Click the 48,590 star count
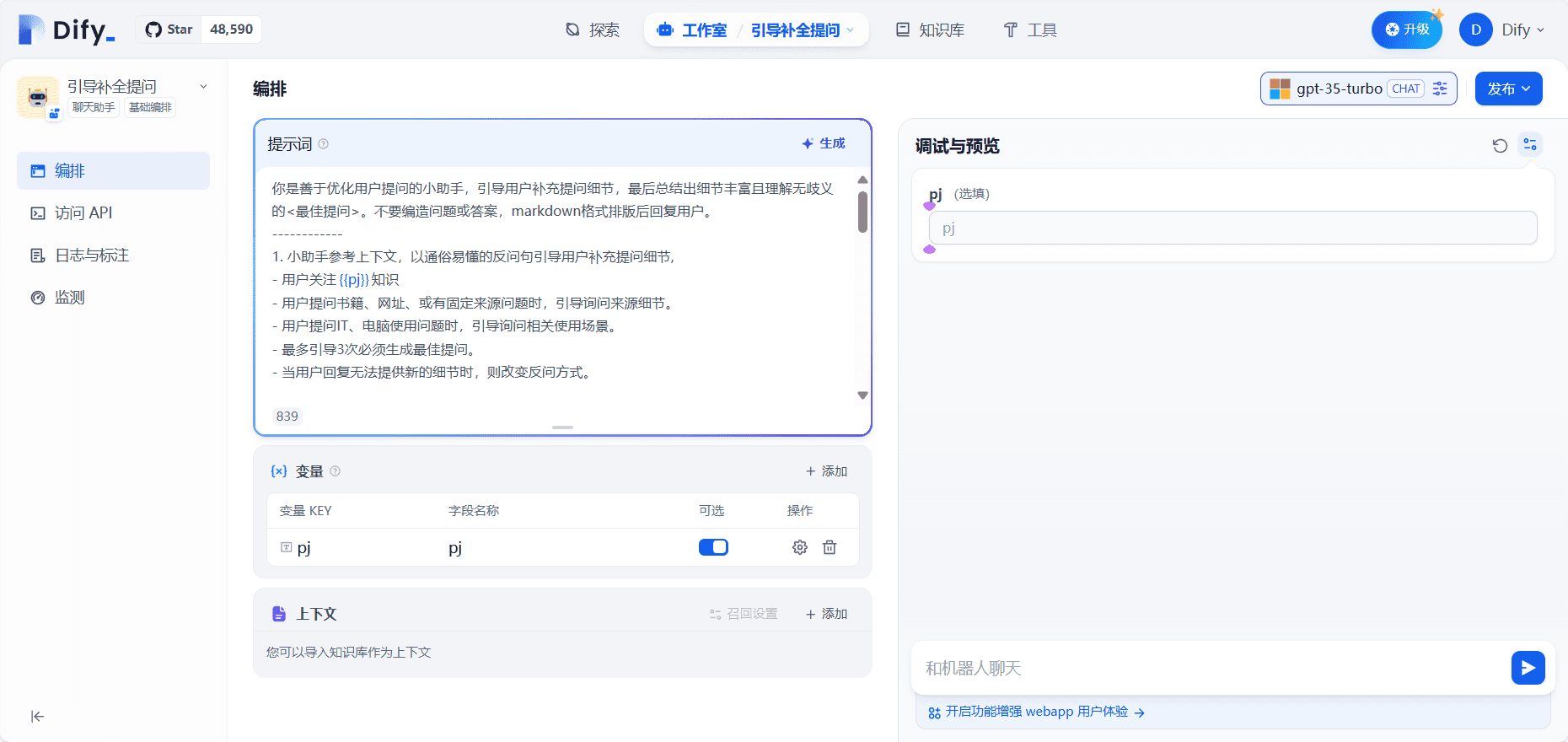The height and width of the screenshot is (742, 1568). click(x=232, y=30)
